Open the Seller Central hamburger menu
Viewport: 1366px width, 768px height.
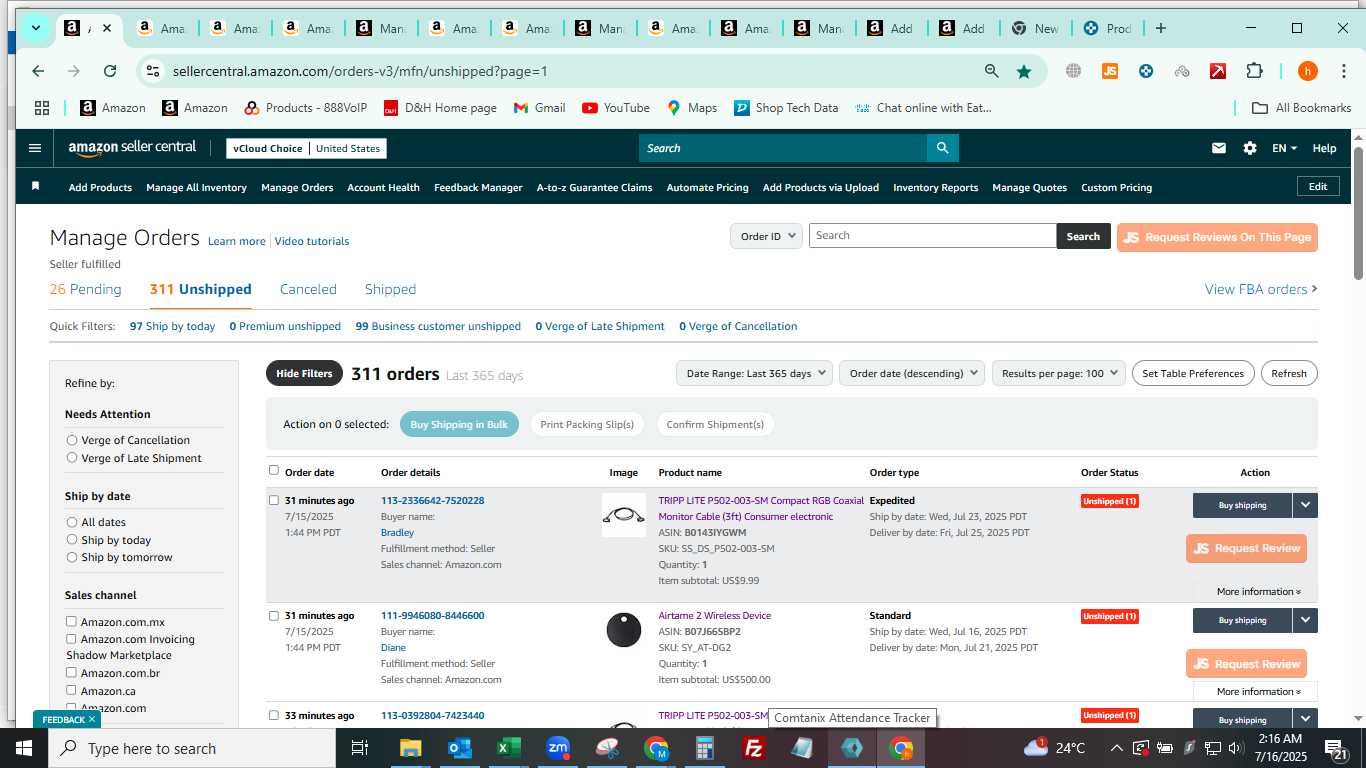tap(35, 148)
